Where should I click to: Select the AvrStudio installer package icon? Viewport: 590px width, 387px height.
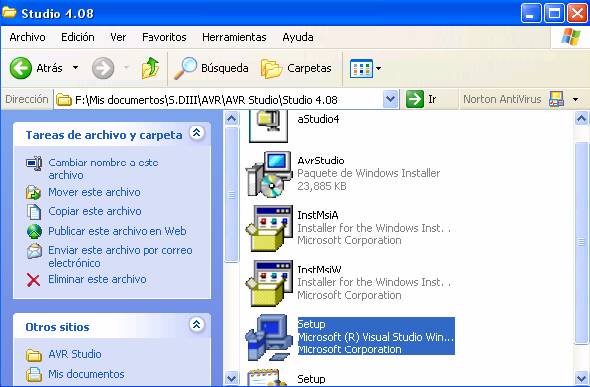(269, 174)
